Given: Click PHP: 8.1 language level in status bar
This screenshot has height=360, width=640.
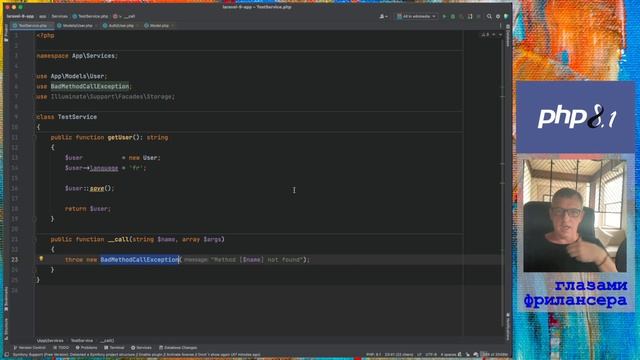Looking at the screenshot, I should point(373,355).
